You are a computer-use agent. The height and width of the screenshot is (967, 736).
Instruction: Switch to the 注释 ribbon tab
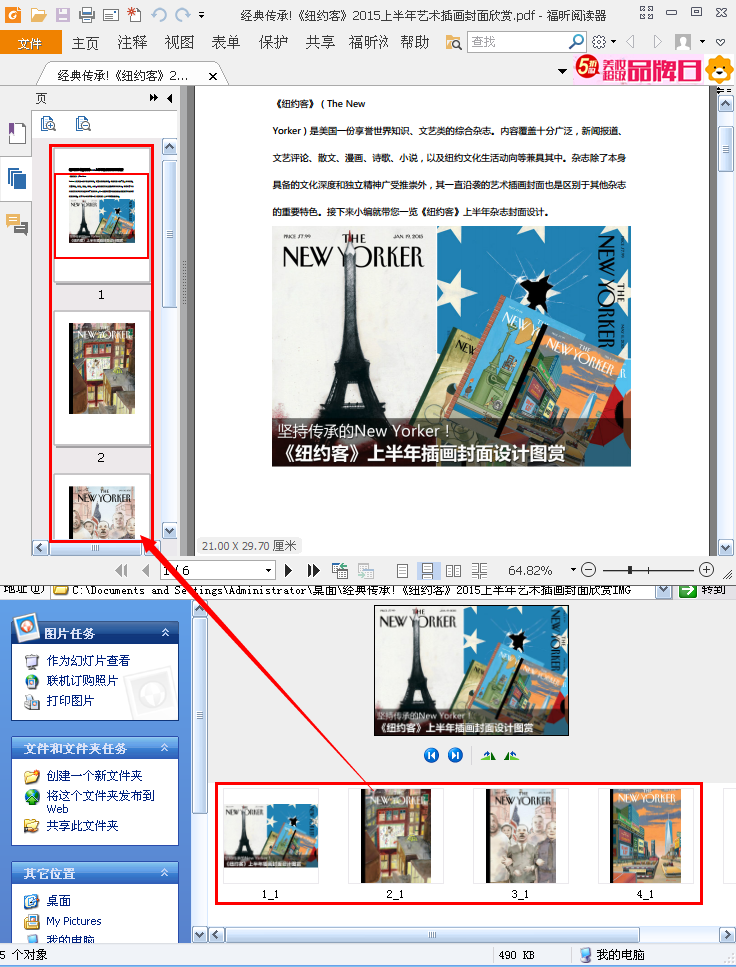click(x=132, y=43)
